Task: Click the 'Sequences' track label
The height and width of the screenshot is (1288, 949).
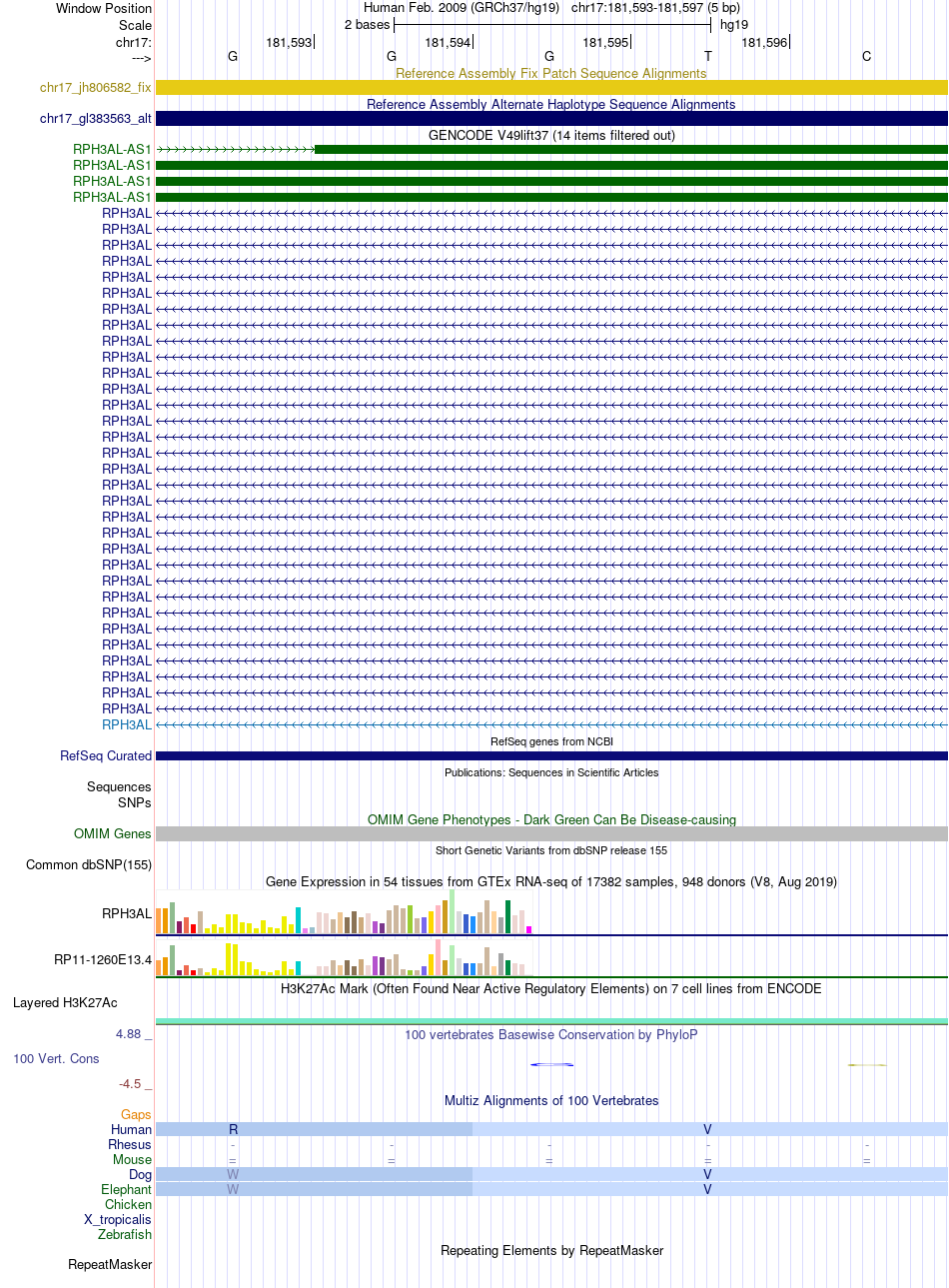Action: [119, 786]
